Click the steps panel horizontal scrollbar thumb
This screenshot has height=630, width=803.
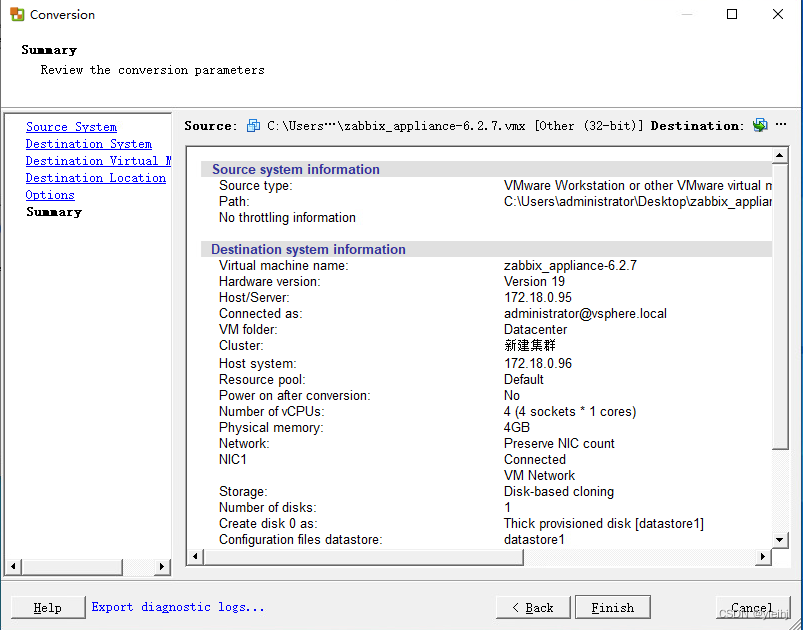click(x=72, y=566)
